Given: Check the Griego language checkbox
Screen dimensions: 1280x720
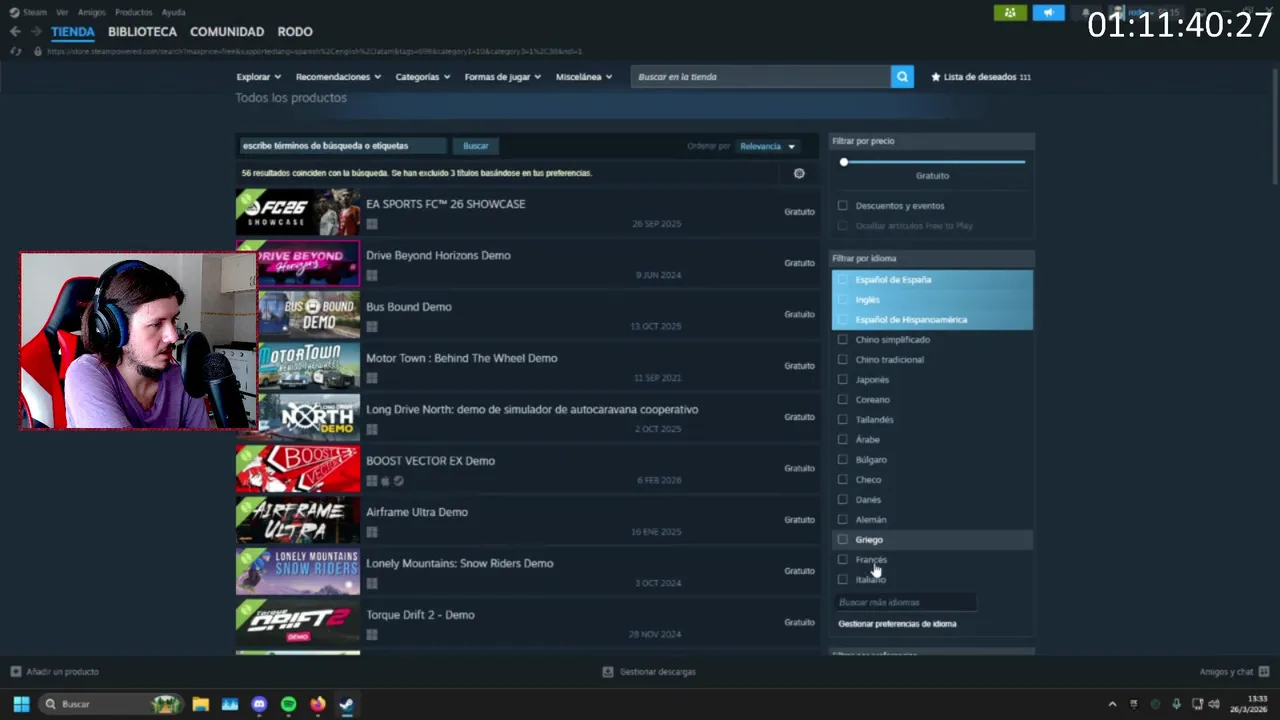Looking at the screenshot, I should point(842,540).
